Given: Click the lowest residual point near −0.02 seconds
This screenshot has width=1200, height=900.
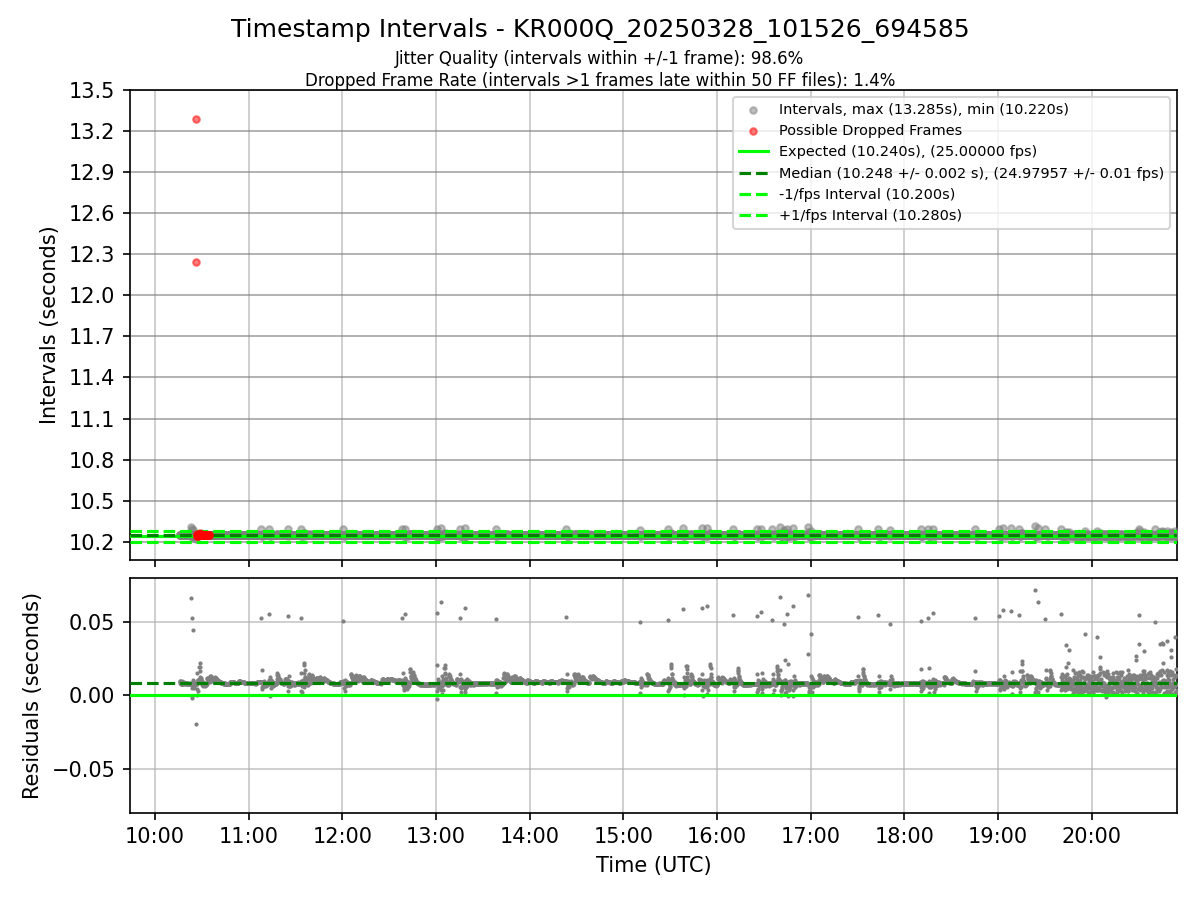Looking at the screenshot, I should pyautogui.click(x=196, y=724).
